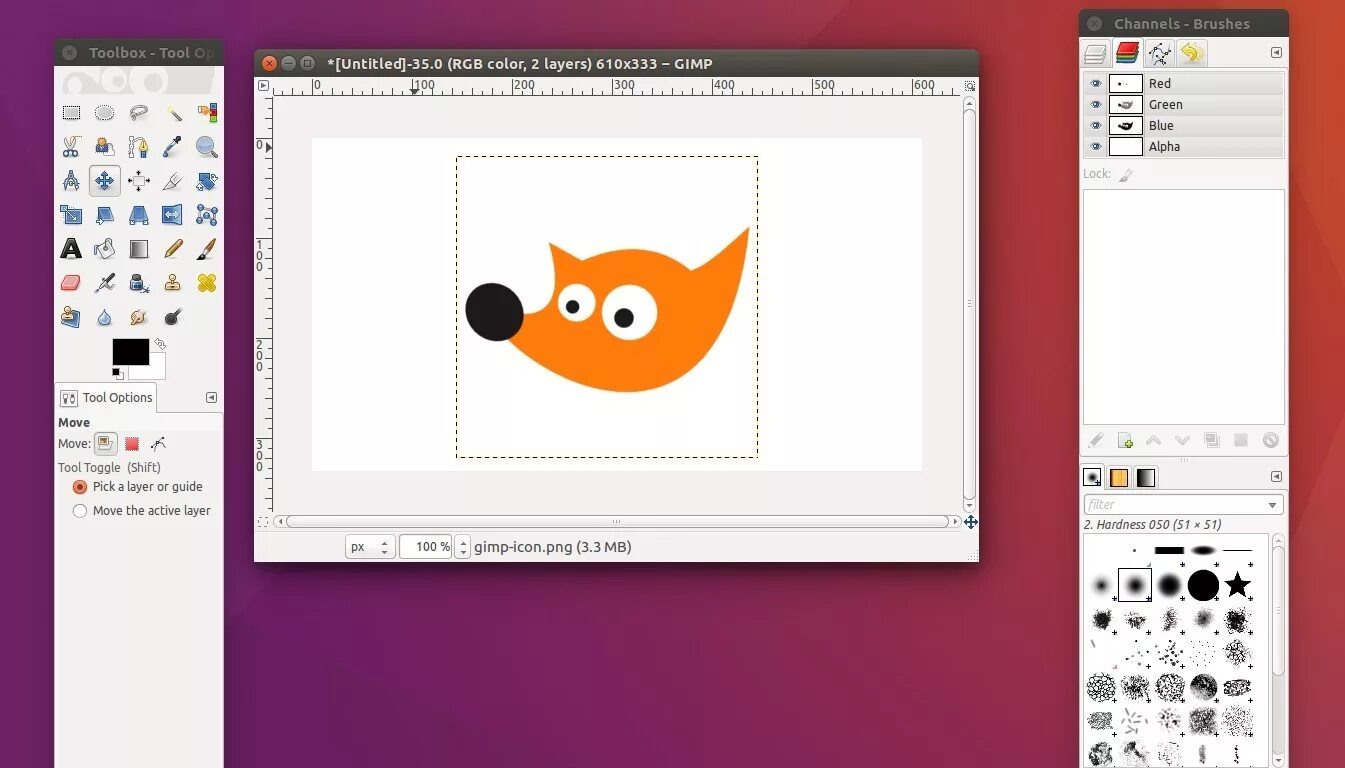The image size is (1345, 768).
Task: Select the Free Select lasso tool
Action: (x=138, y=113)
